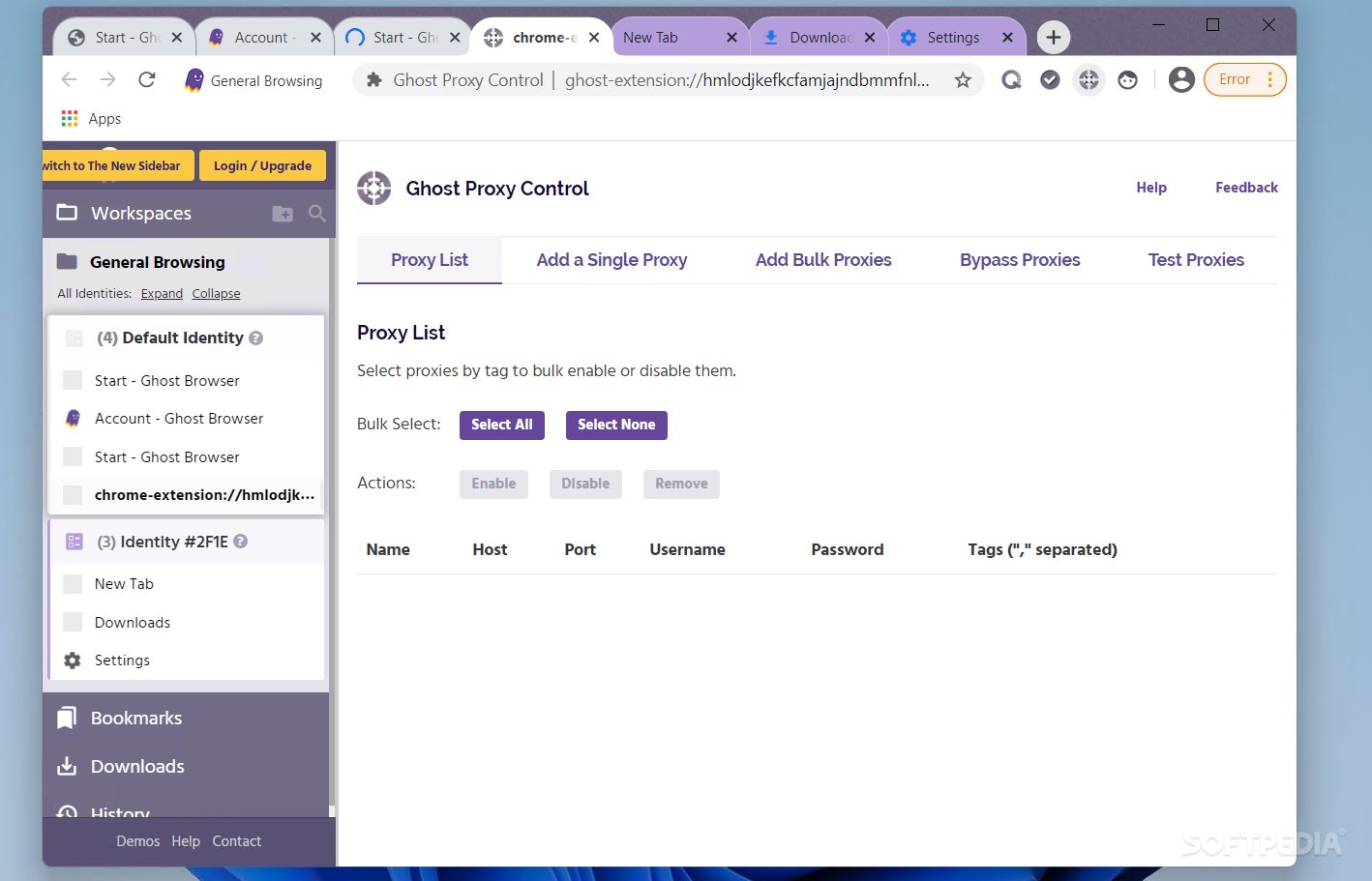The height and width of the screenshot is (881, 1372).
Task: Open Feedback link in header
Action: 1246,188
